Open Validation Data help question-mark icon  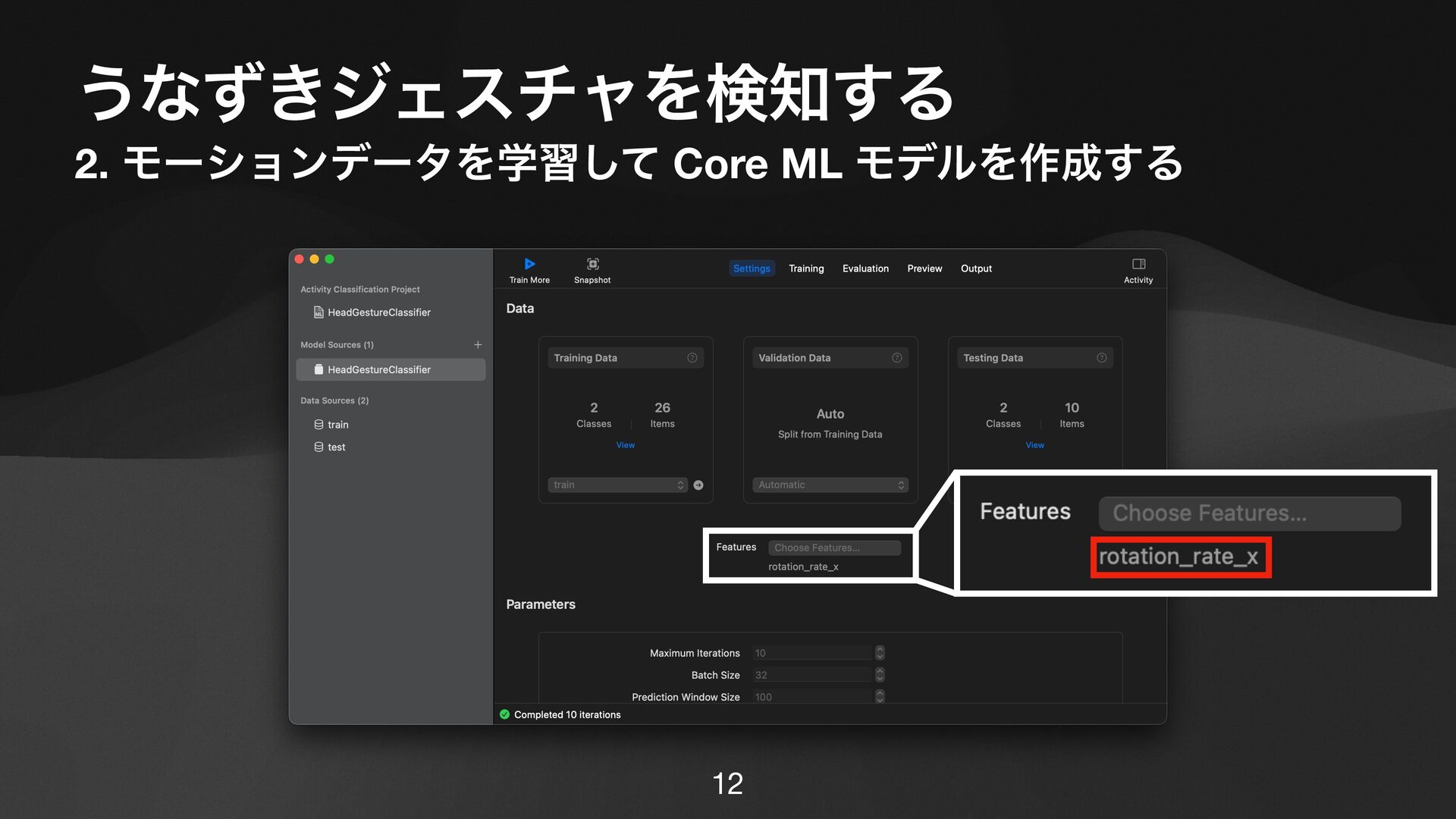click(897, 358)
